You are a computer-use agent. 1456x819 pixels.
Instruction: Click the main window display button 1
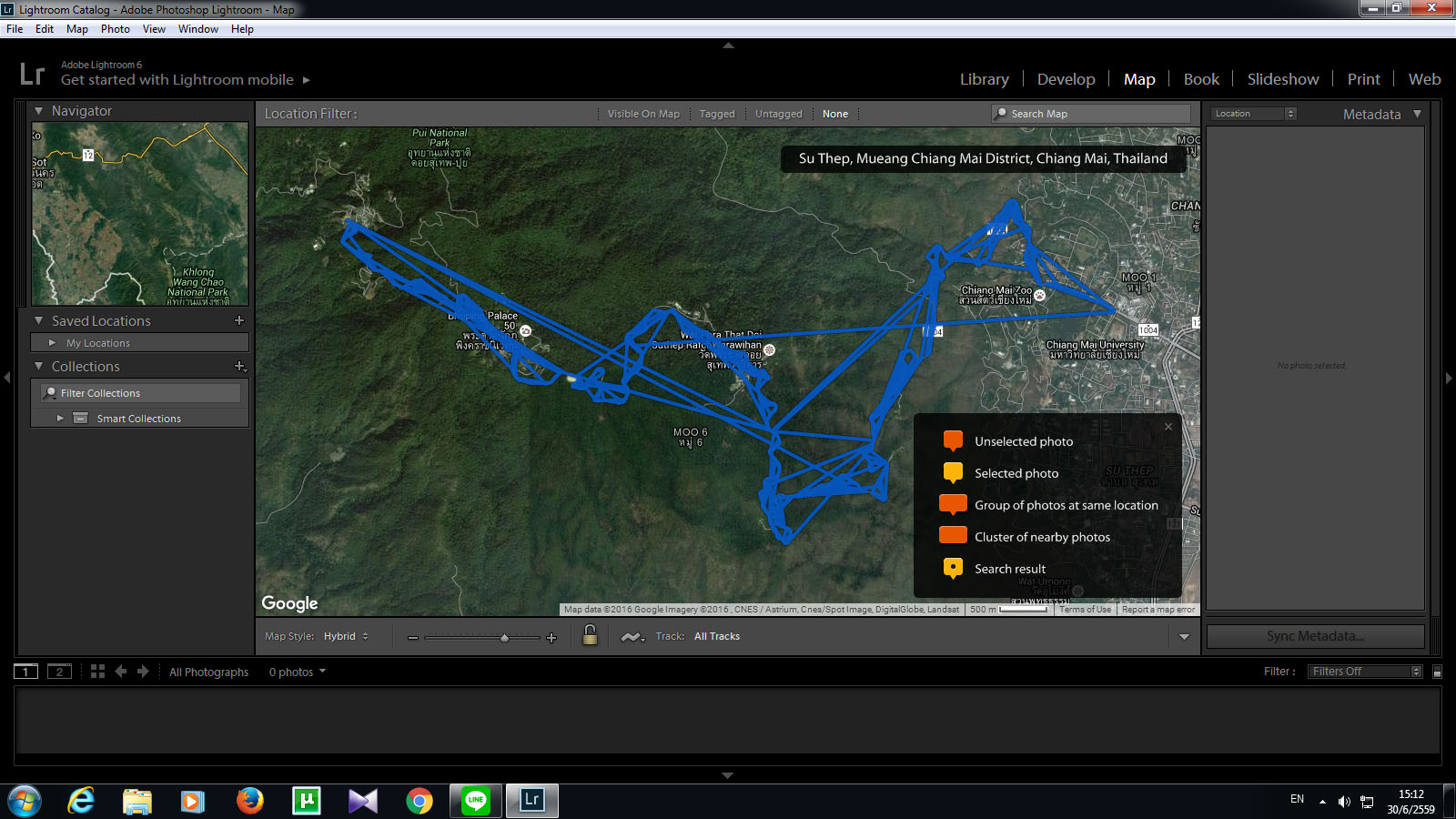[25, 672]
